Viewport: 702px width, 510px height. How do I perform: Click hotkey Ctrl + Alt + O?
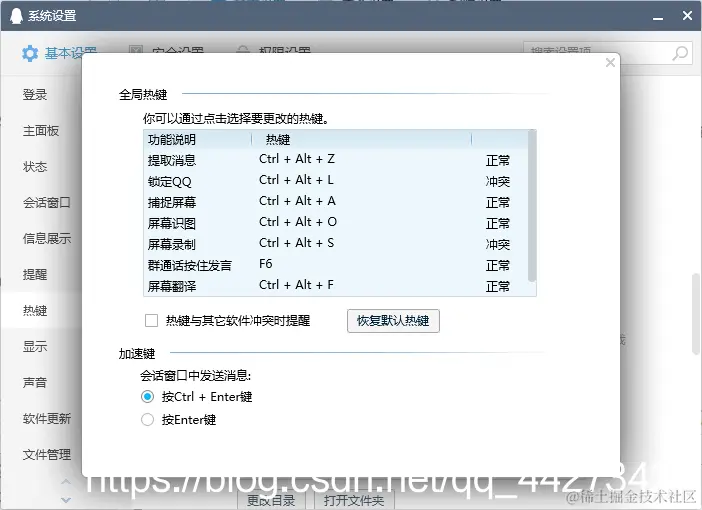pos(298,222)
